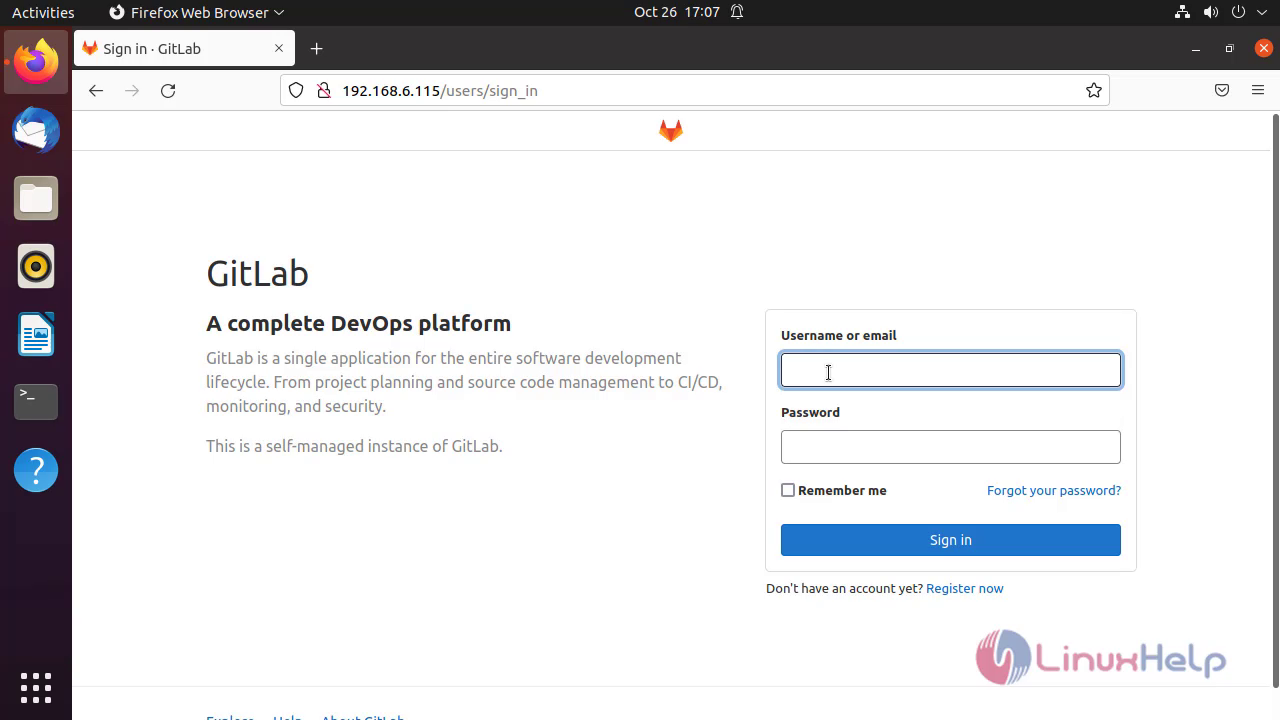Close the Firefox window
Image resolution: width=1280 pixels, height=720 pixels.
click(x=1263, y=48)
